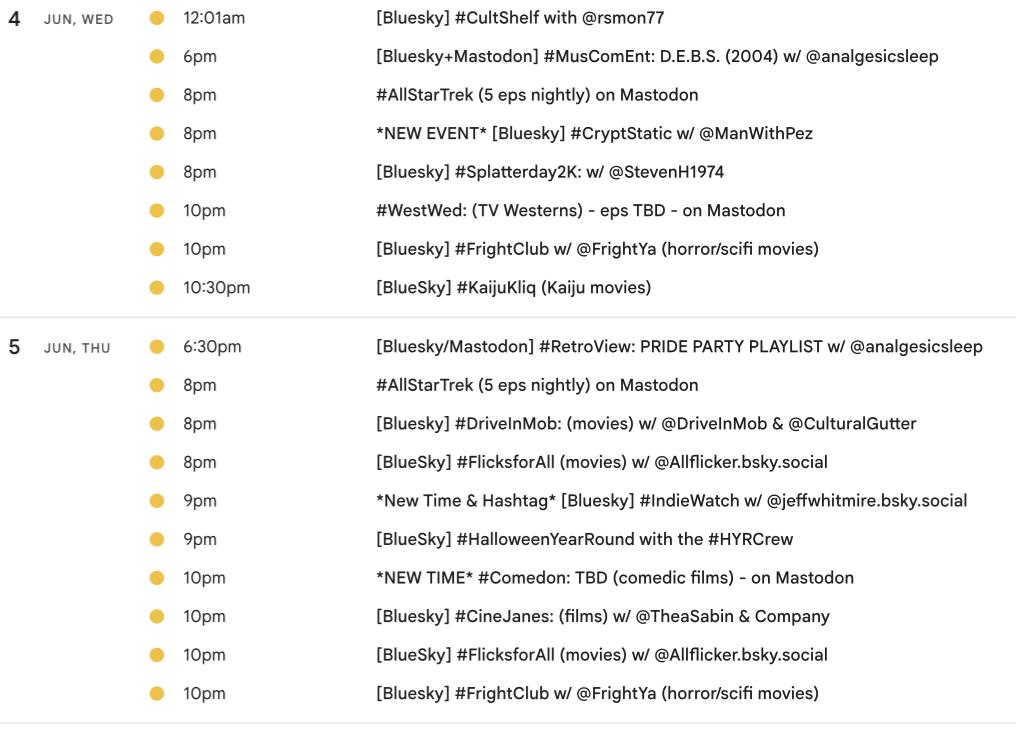Open Wednesday's #AllStarTrek on Mastodon event

pyautogui.click(x=537, y=95)
